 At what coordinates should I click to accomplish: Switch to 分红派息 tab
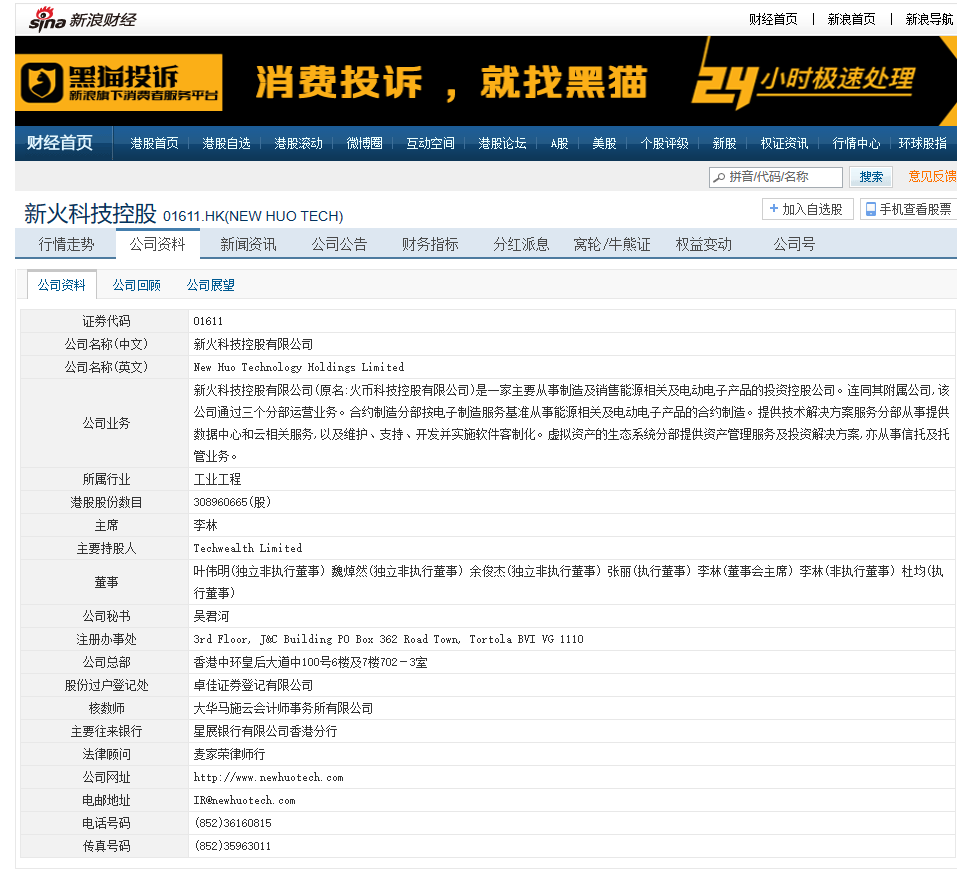[521, 244]
